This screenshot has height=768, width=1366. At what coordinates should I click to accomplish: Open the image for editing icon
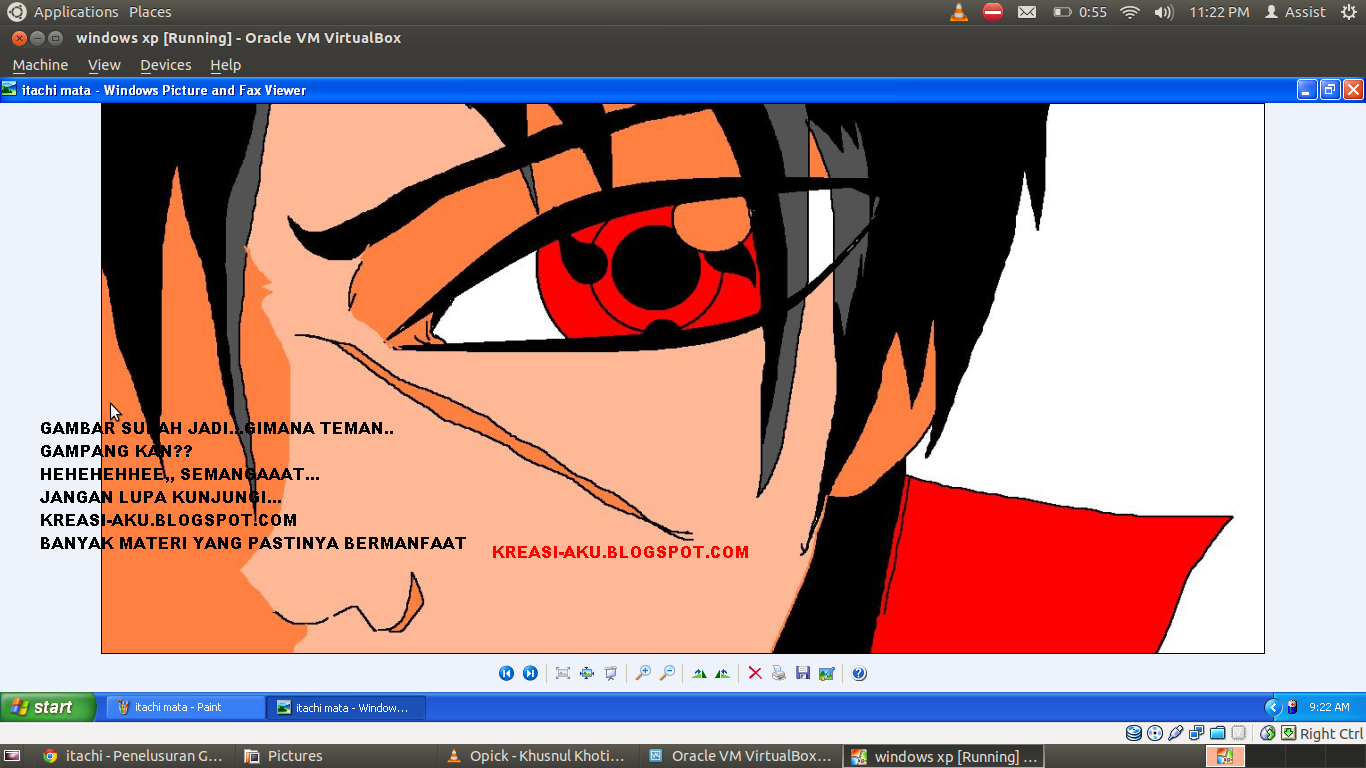(827, 673)
